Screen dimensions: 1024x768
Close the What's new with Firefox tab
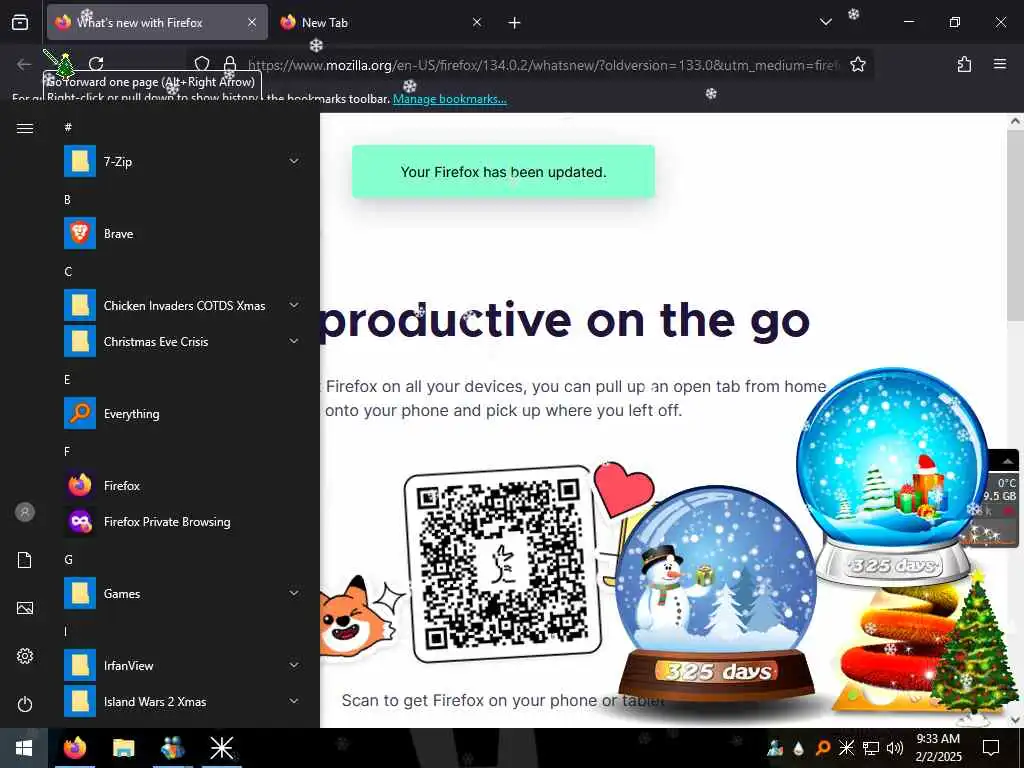click(x=252, y=22)
